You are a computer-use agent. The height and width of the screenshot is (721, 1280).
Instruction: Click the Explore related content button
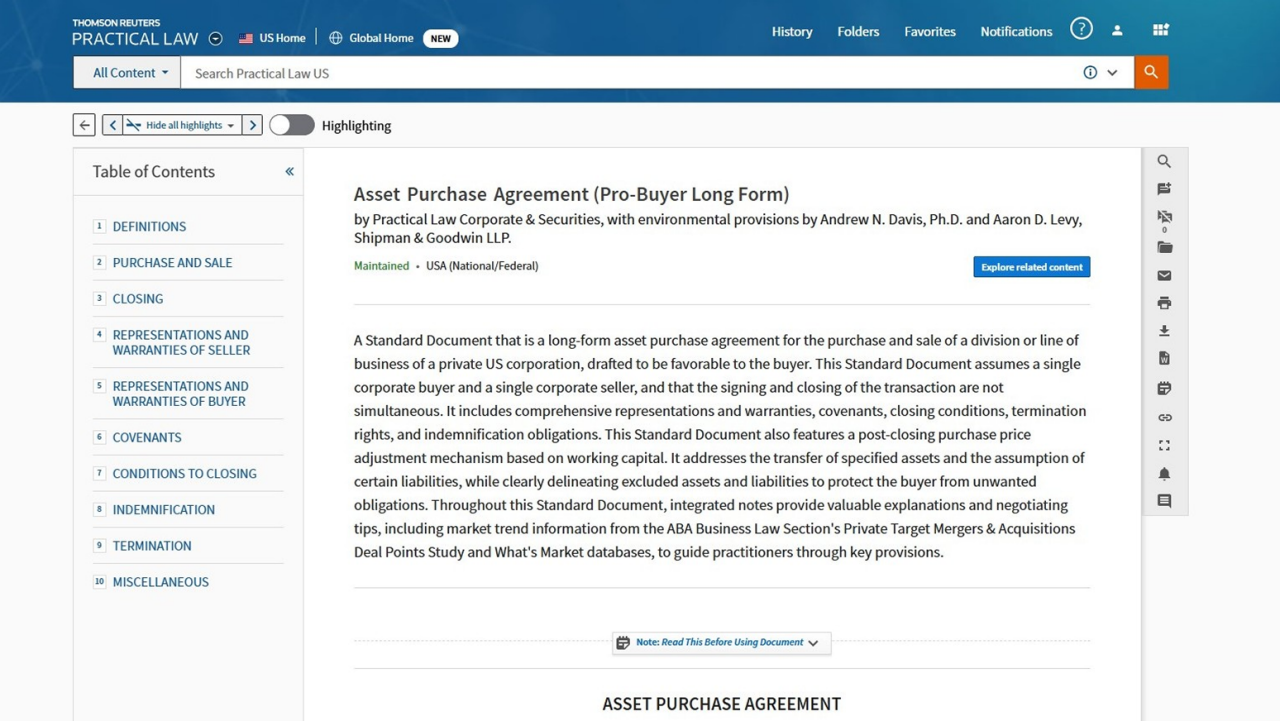1031,266
